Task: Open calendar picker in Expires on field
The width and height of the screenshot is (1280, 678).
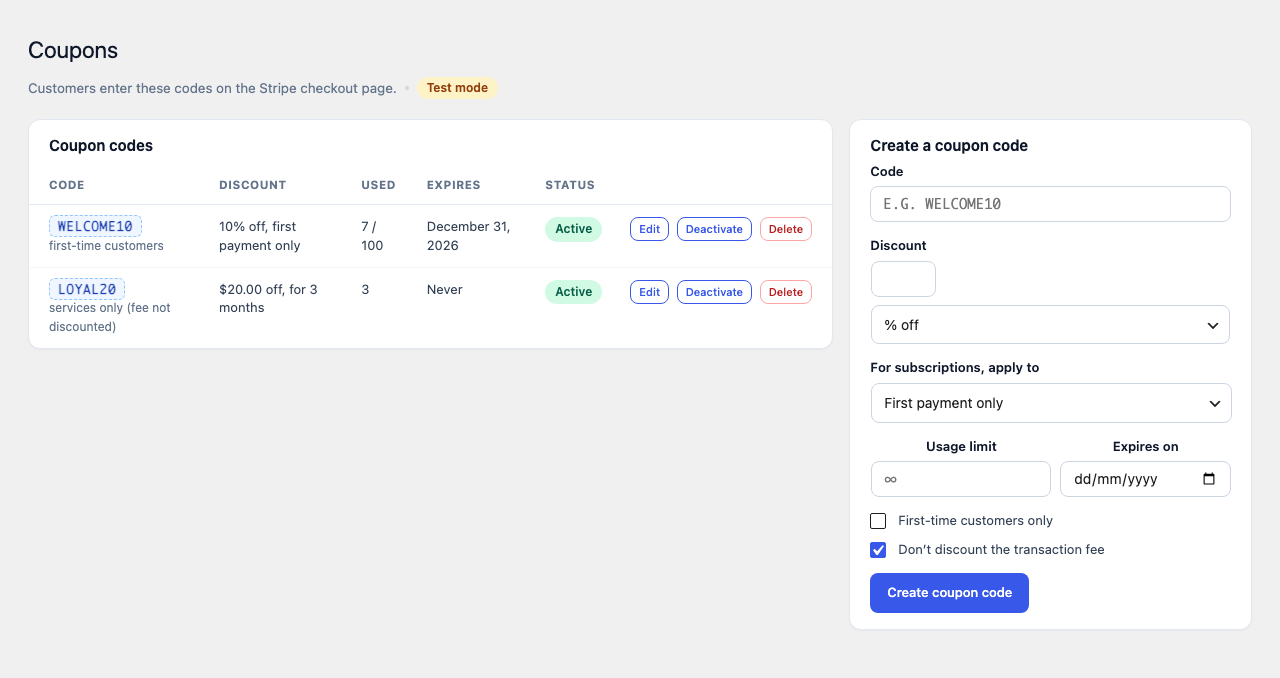Action: 1209,479
